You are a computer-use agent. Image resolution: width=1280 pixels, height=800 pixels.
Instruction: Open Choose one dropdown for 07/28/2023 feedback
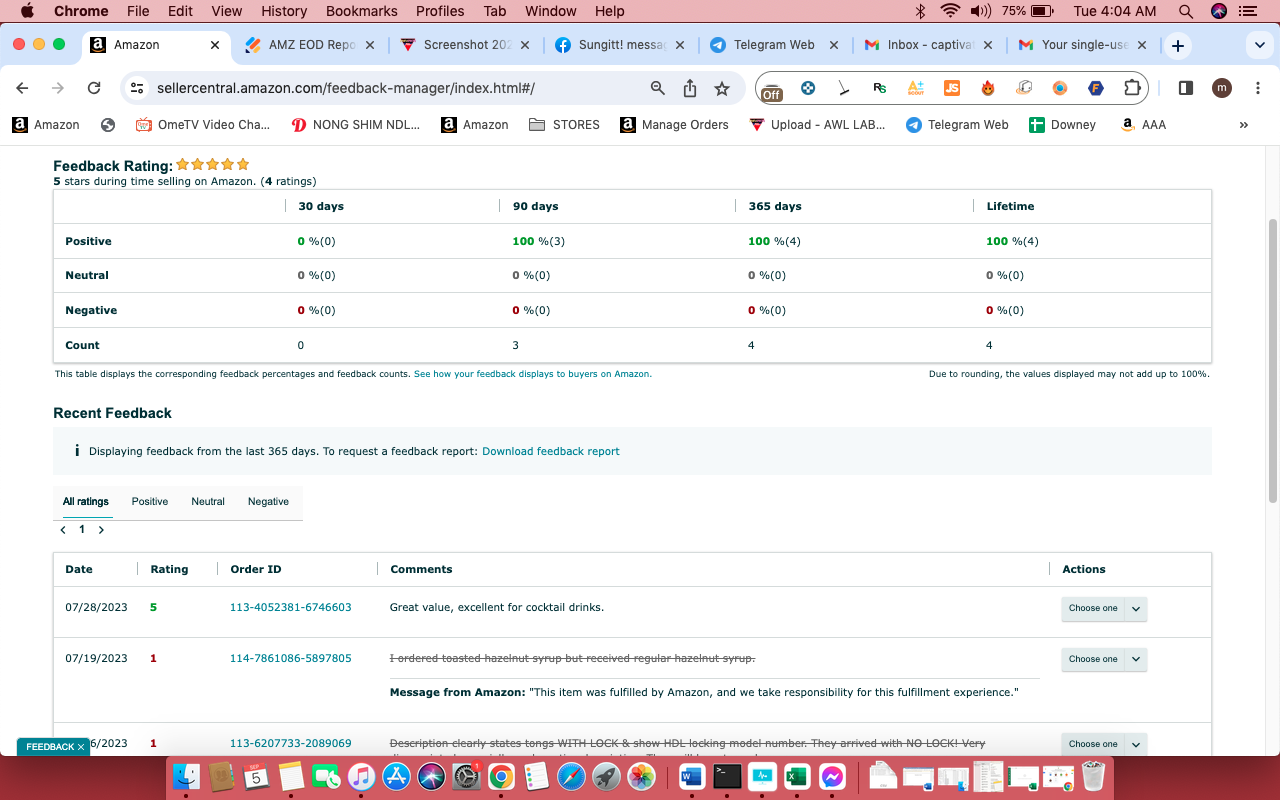[x=1104, y=608]
